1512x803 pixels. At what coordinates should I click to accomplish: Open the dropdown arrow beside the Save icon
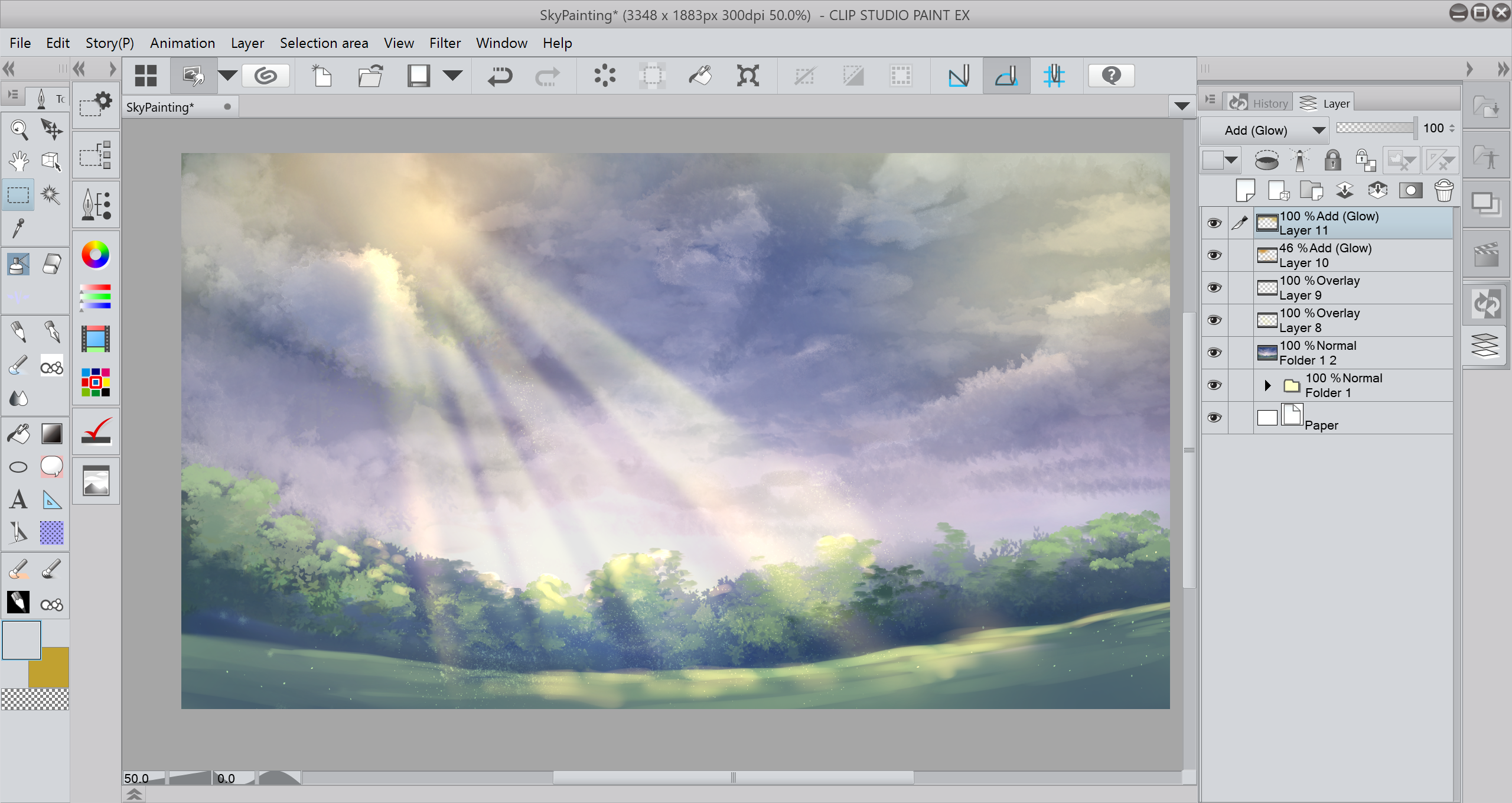(x=452, y=76)
